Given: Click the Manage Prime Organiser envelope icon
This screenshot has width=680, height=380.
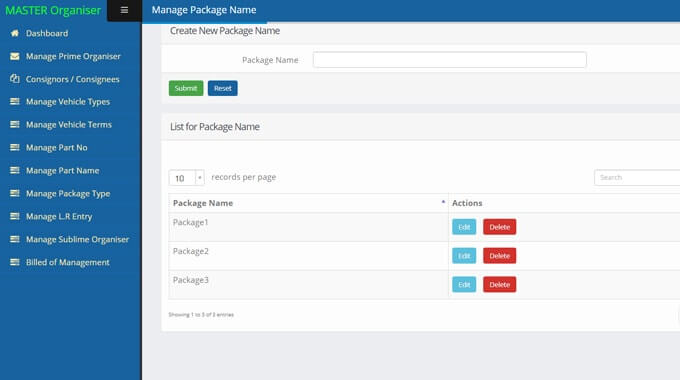Looking at the screenshot, I should tap(15, 56).
